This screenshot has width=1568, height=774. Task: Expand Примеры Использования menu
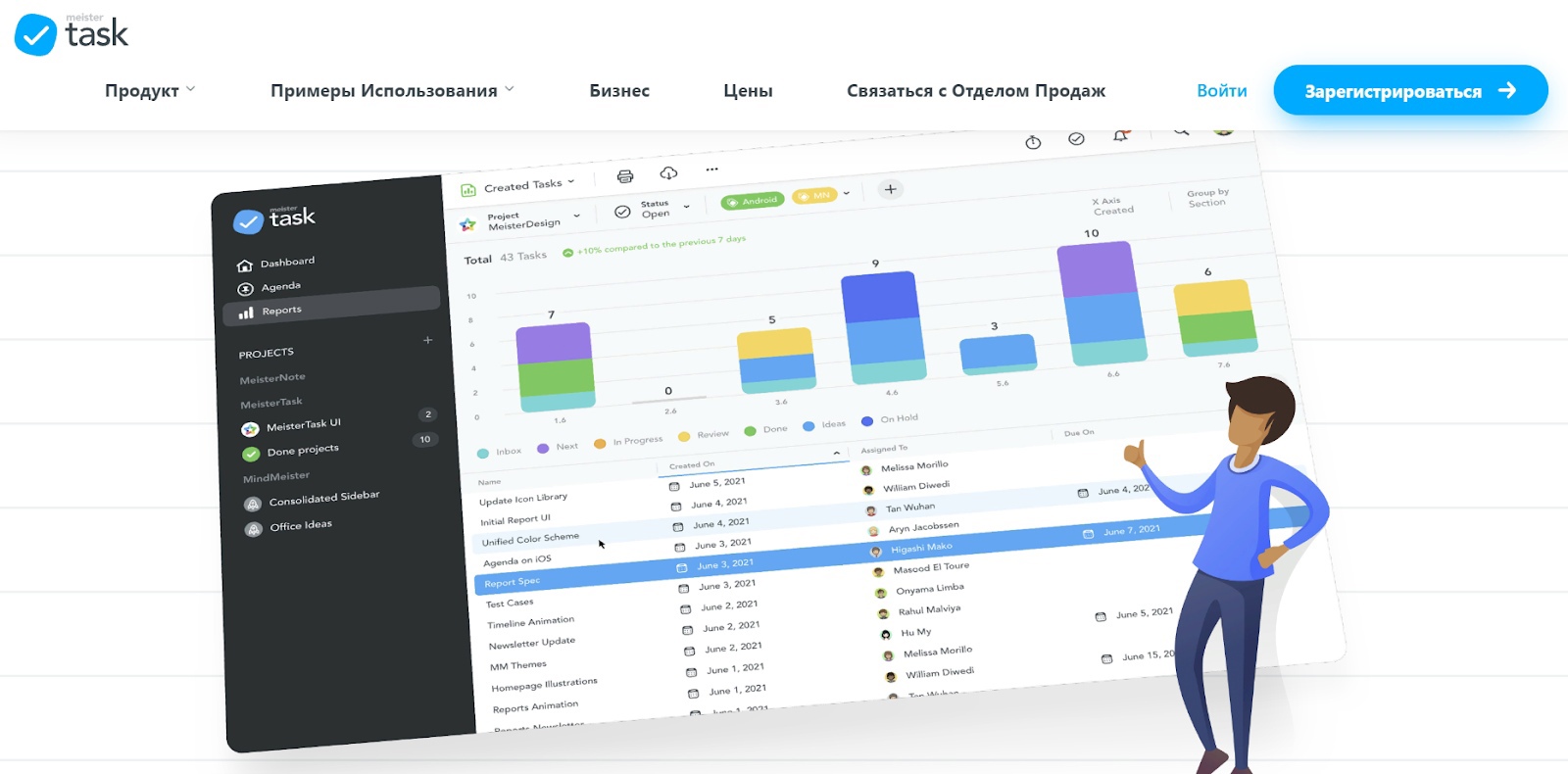tap(392, 91)
